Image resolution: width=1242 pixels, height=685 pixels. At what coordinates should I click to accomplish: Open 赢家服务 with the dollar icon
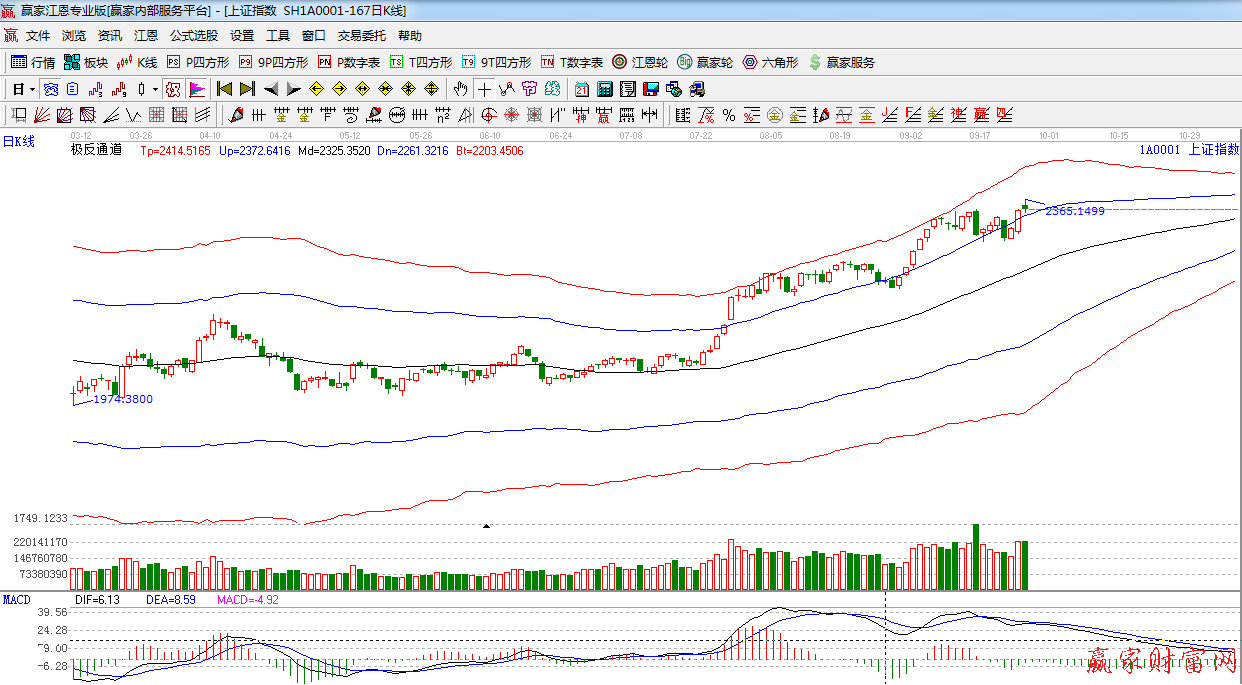click(841, 62)
